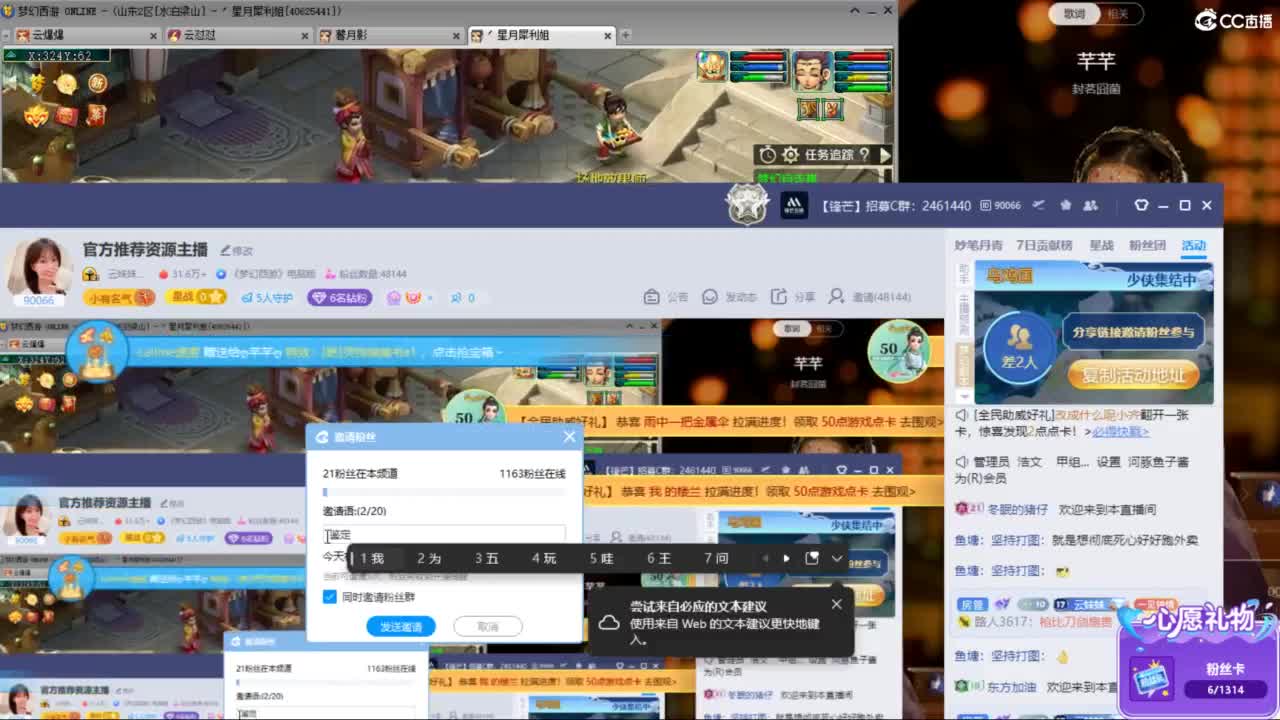Open the 必得快戳 link in chat
The width and height of the screenshot is (1280, 720).
point(1120,431)
